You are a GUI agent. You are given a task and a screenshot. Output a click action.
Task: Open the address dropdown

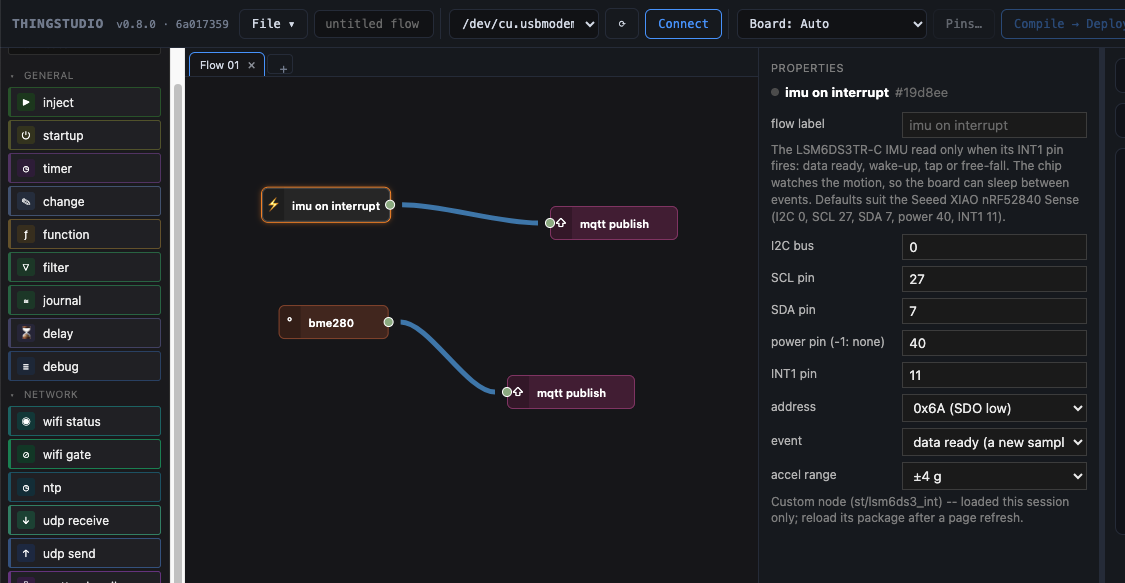(x=994, y=408)
